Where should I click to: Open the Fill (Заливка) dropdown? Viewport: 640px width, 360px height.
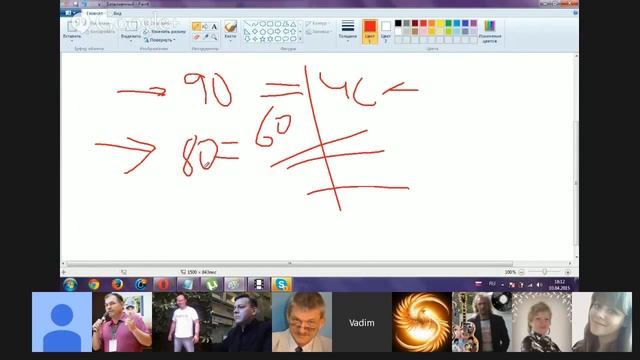[318, 31]
